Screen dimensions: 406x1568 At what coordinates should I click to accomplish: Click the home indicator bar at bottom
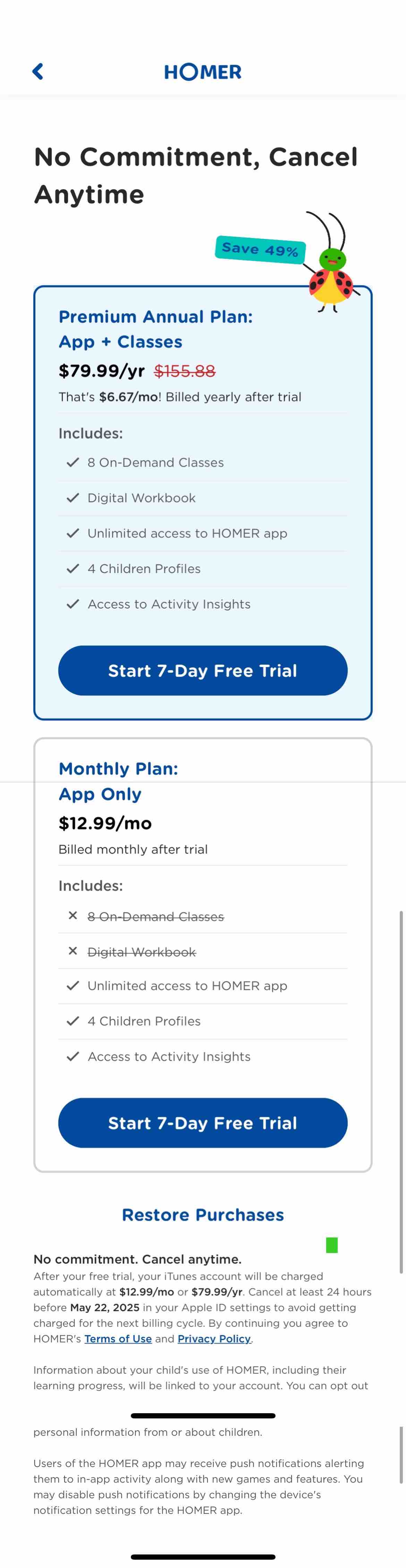point(203,1556)
